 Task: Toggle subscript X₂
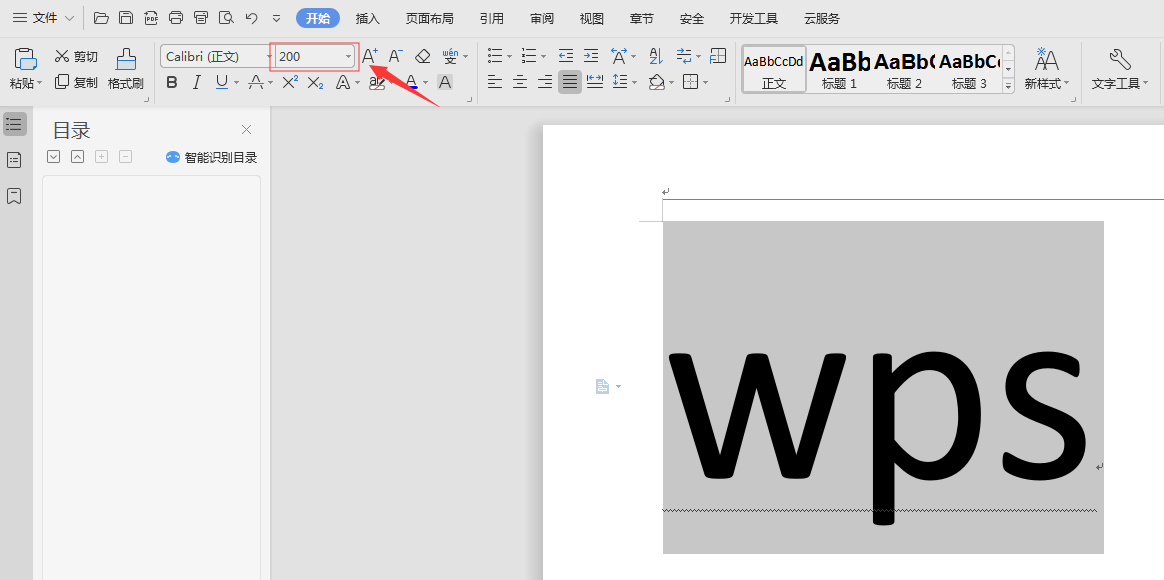(315, 82)
